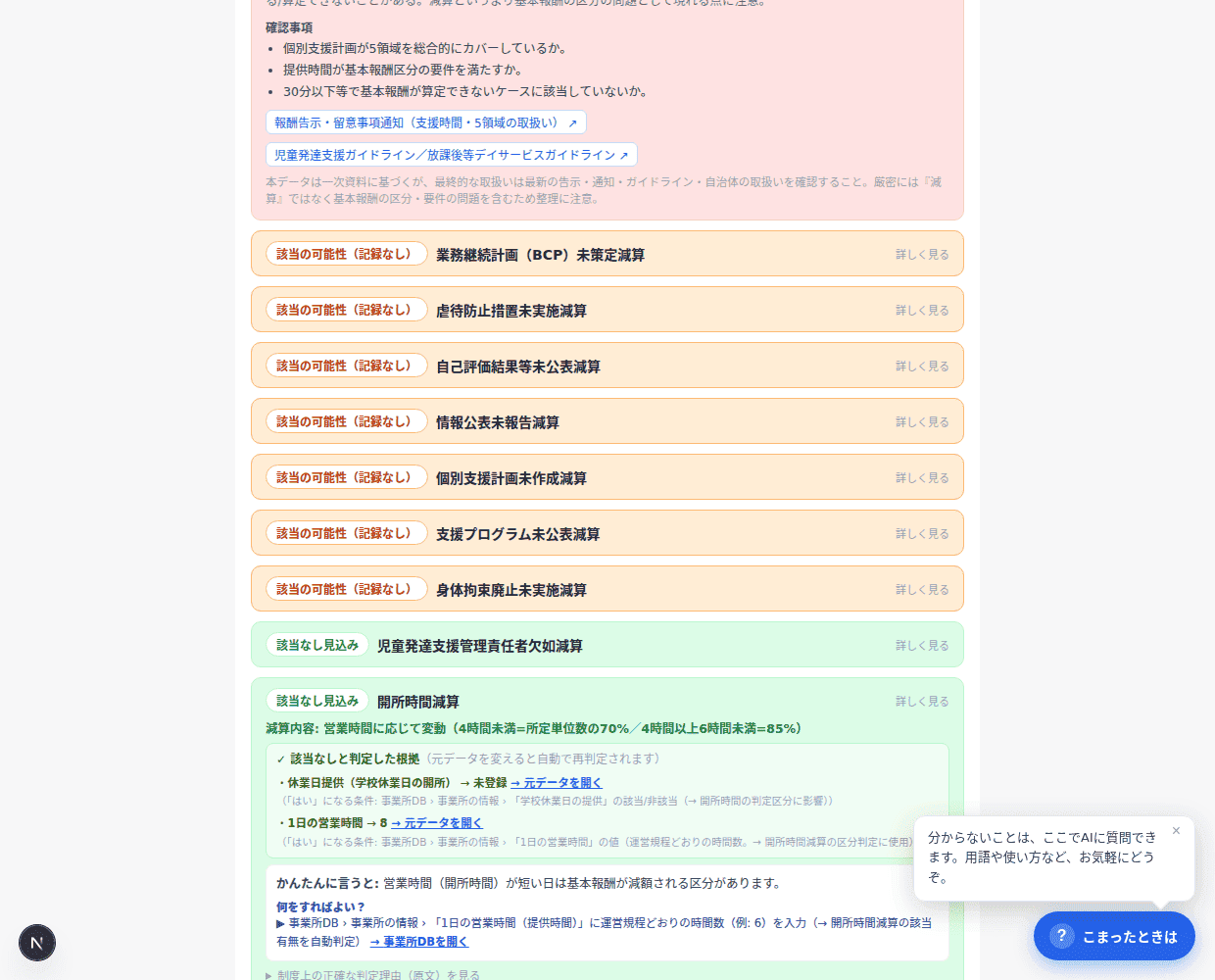Expand 詳しく見る for 情報公表未報告減算
The image size is (1215, 980).
pos(922,422)
